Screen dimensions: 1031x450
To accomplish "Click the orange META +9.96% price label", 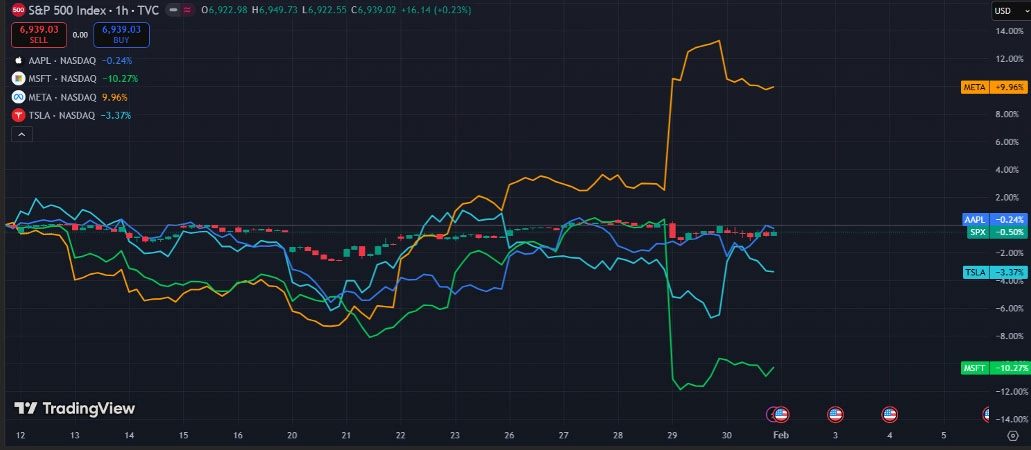I will 994,87.
